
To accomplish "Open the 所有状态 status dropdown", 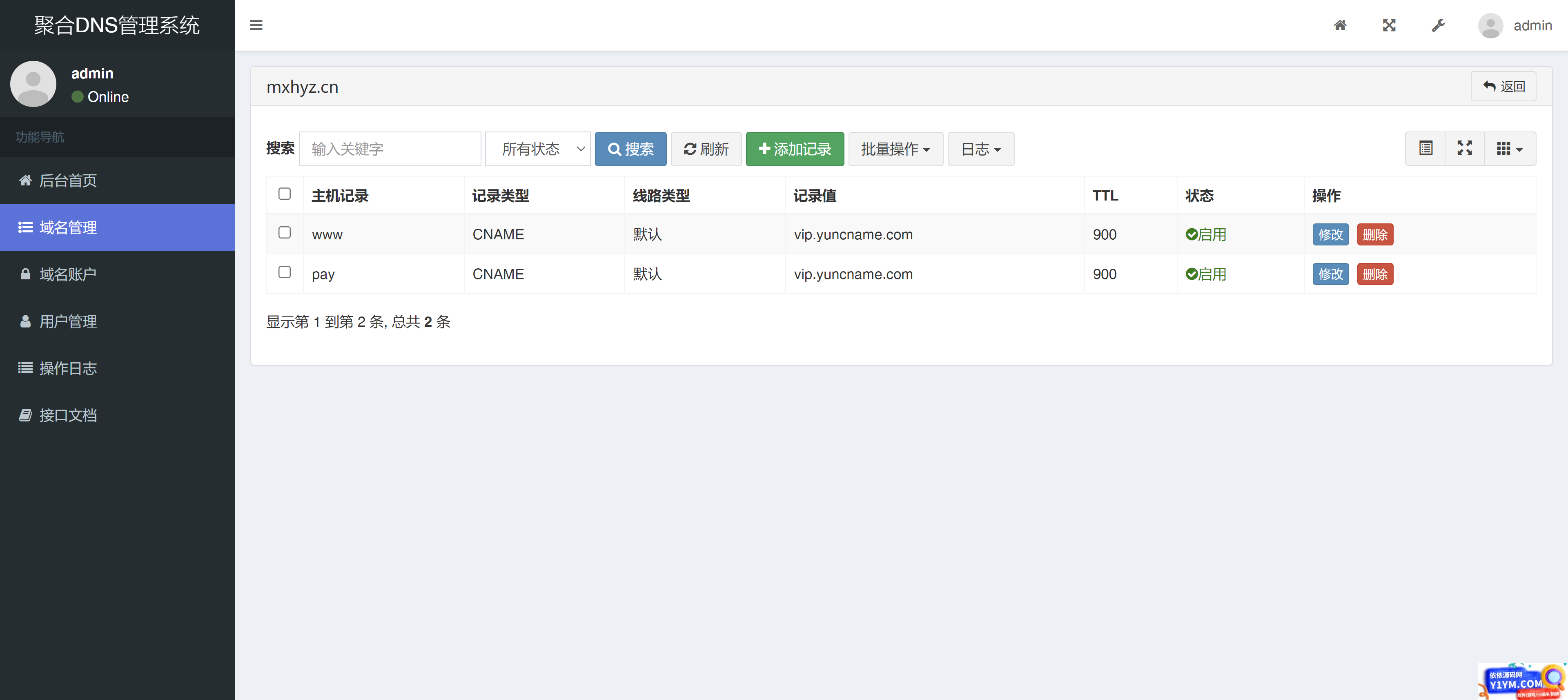I will [x=537, y=149].
